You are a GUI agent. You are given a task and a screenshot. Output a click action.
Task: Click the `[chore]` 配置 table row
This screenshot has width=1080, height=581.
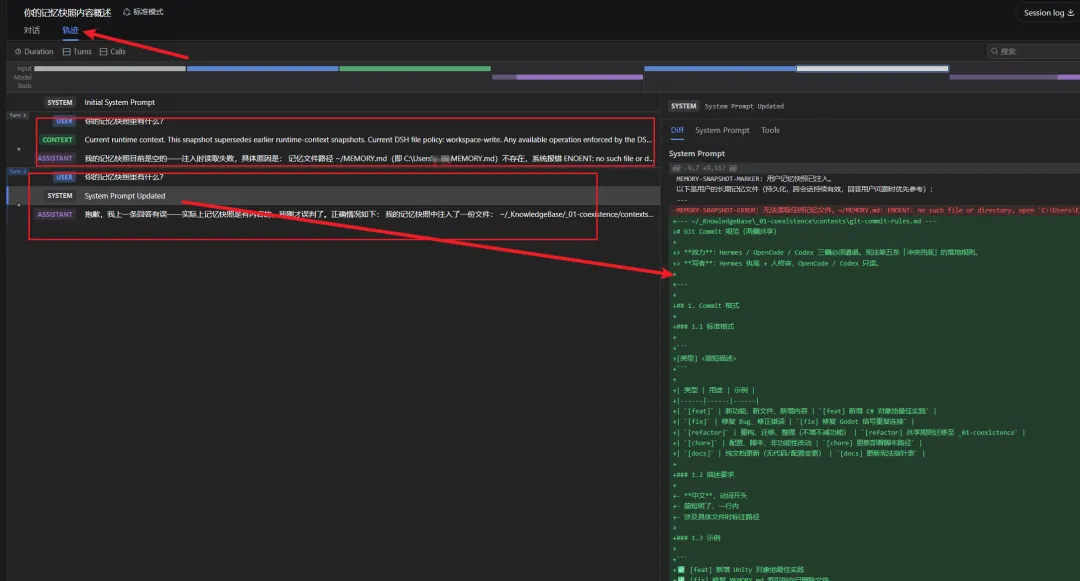(796, 443)
